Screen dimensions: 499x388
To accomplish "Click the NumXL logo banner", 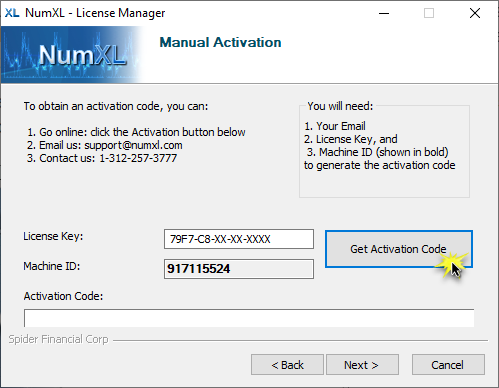I will [x=73, y=55].
